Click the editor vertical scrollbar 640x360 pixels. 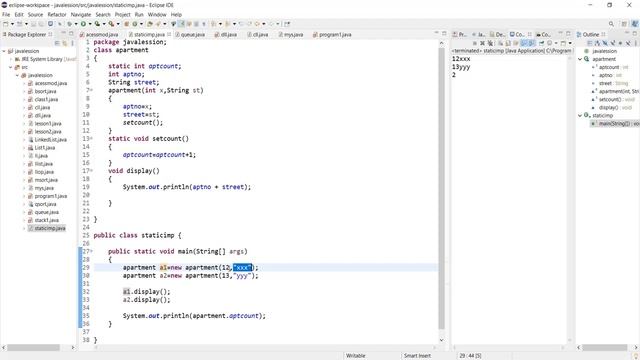441,188
